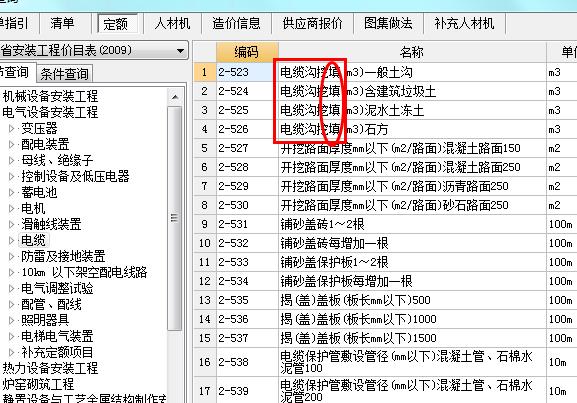Select row 铺砂盖砖1~2根

(412, 225)
